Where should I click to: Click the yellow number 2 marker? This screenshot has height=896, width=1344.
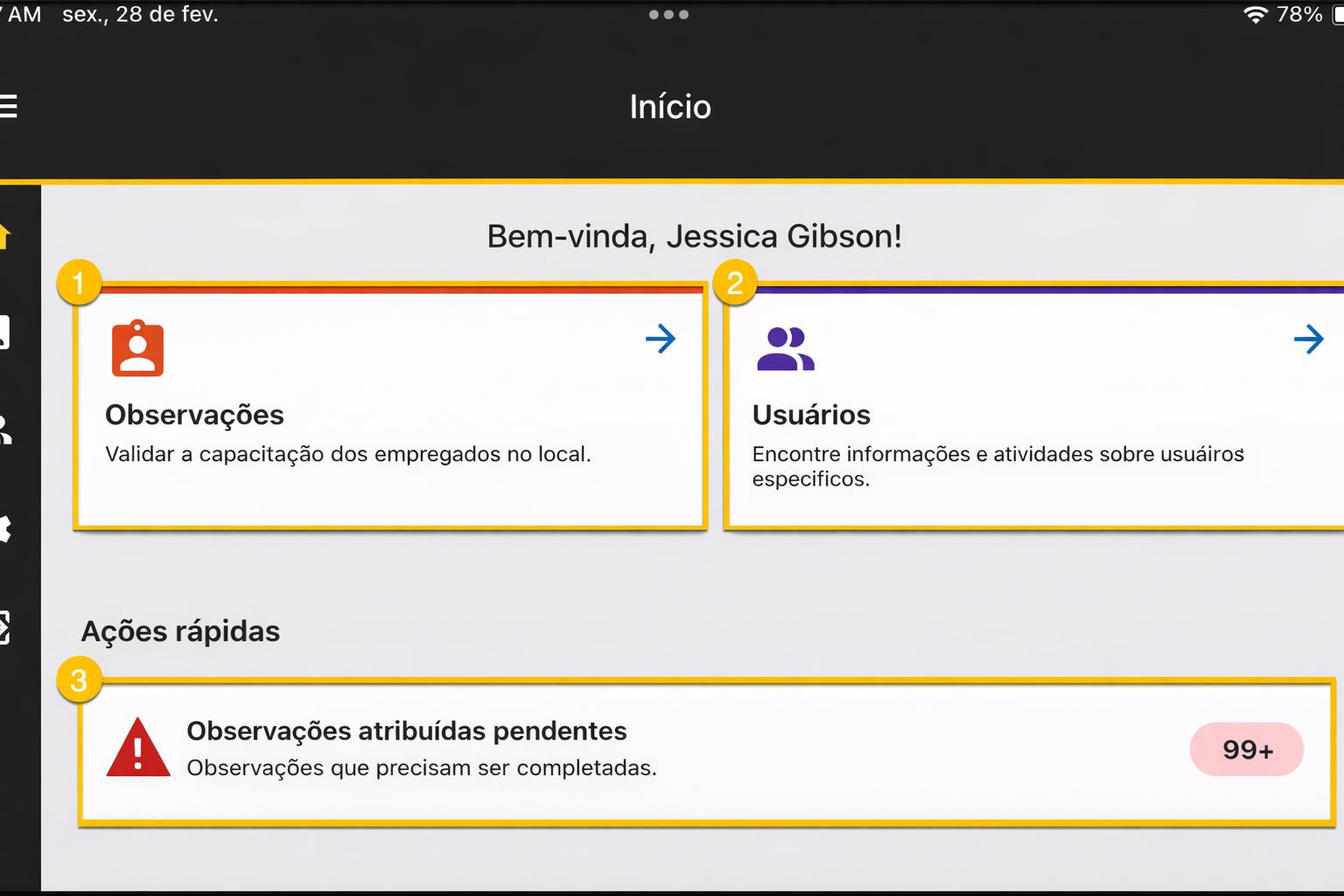tap(735, 283)
